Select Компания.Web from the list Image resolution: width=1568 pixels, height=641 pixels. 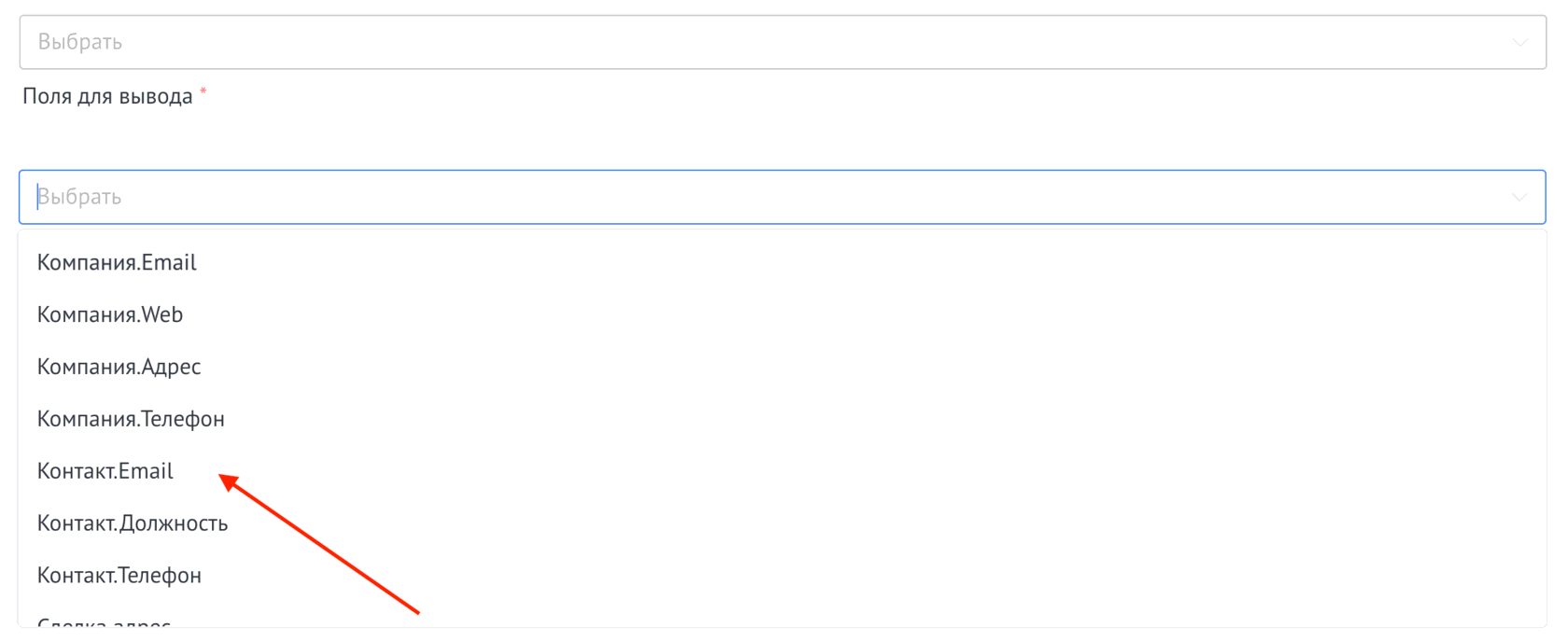click(x=110, y=315)
